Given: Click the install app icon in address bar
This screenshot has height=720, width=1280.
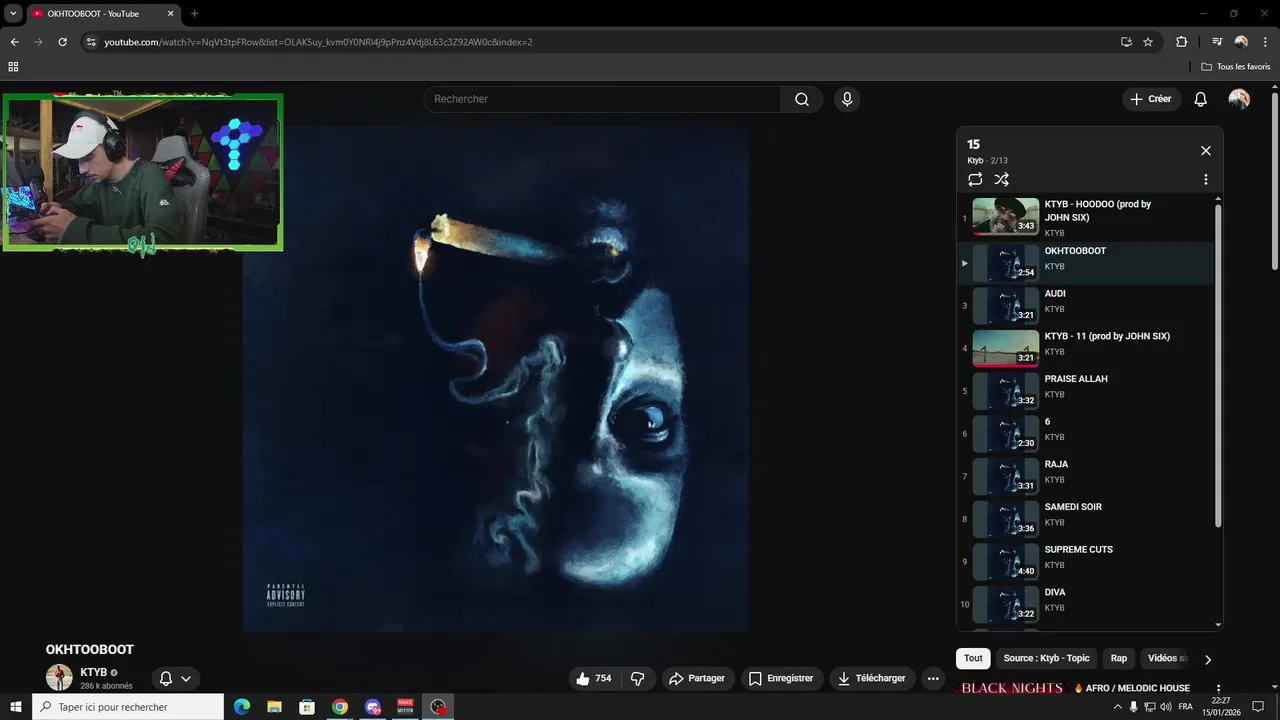Looking at the screenshot, I should tap(1126, 42).
